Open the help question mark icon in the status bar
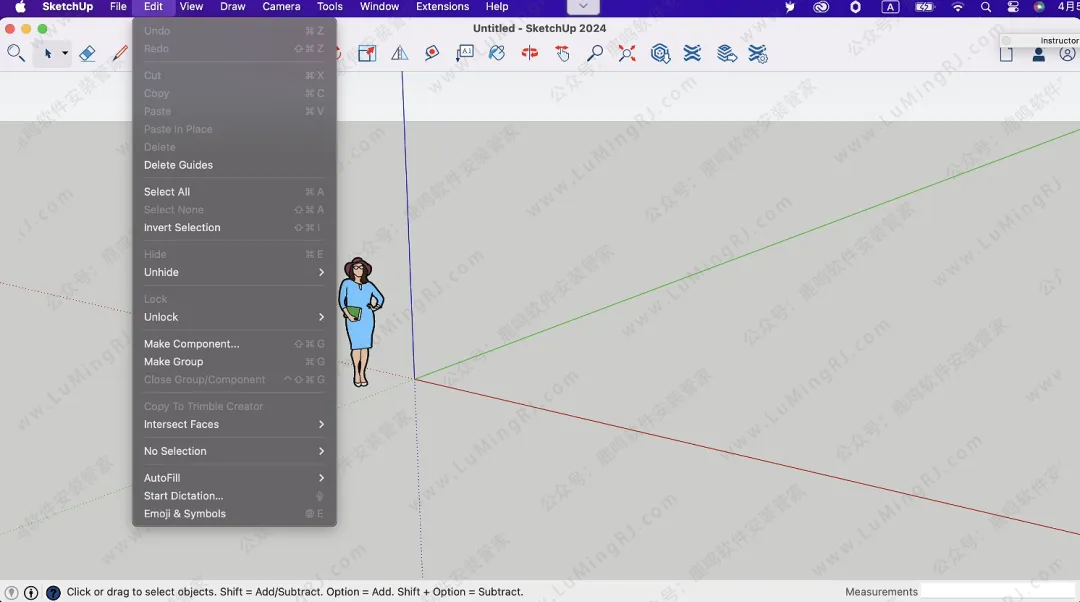Screen dimensions: 1080x602 [x=53, y=592]
